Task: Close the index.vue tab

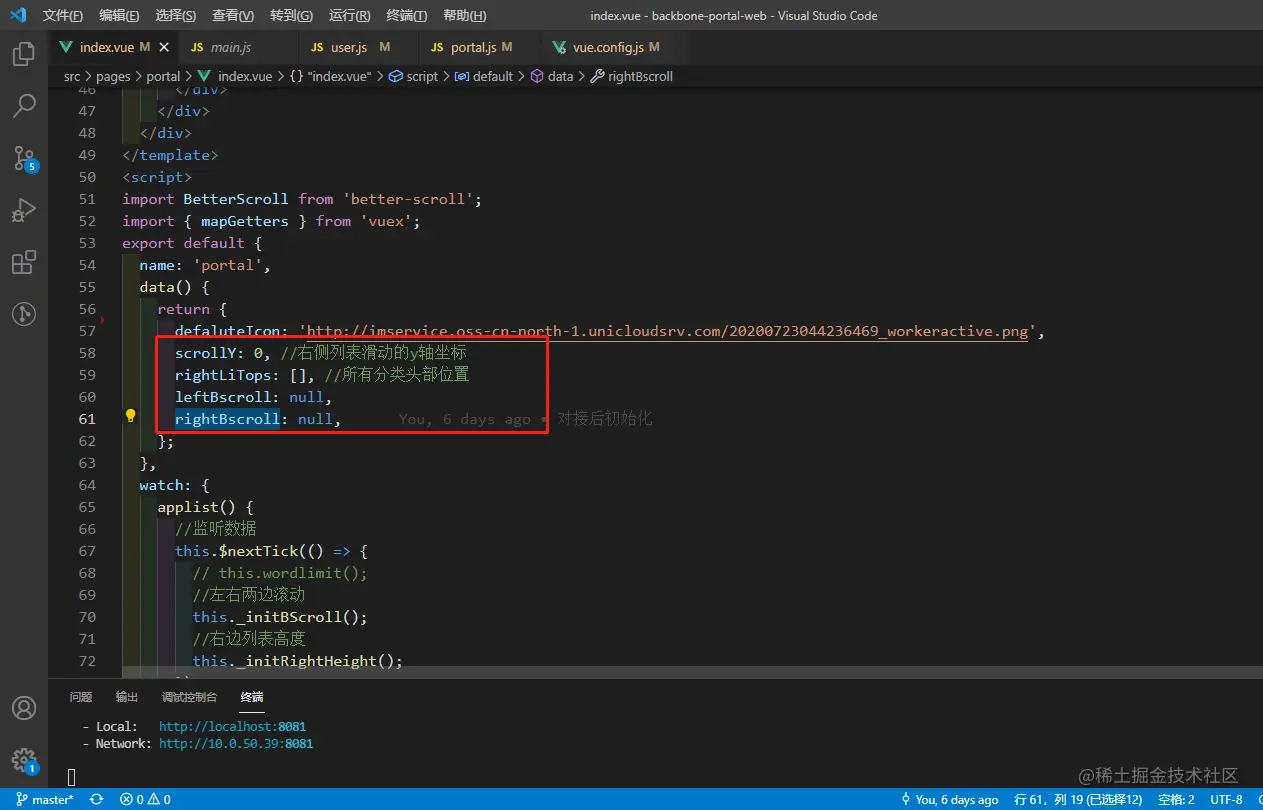Action: [164, 47]
